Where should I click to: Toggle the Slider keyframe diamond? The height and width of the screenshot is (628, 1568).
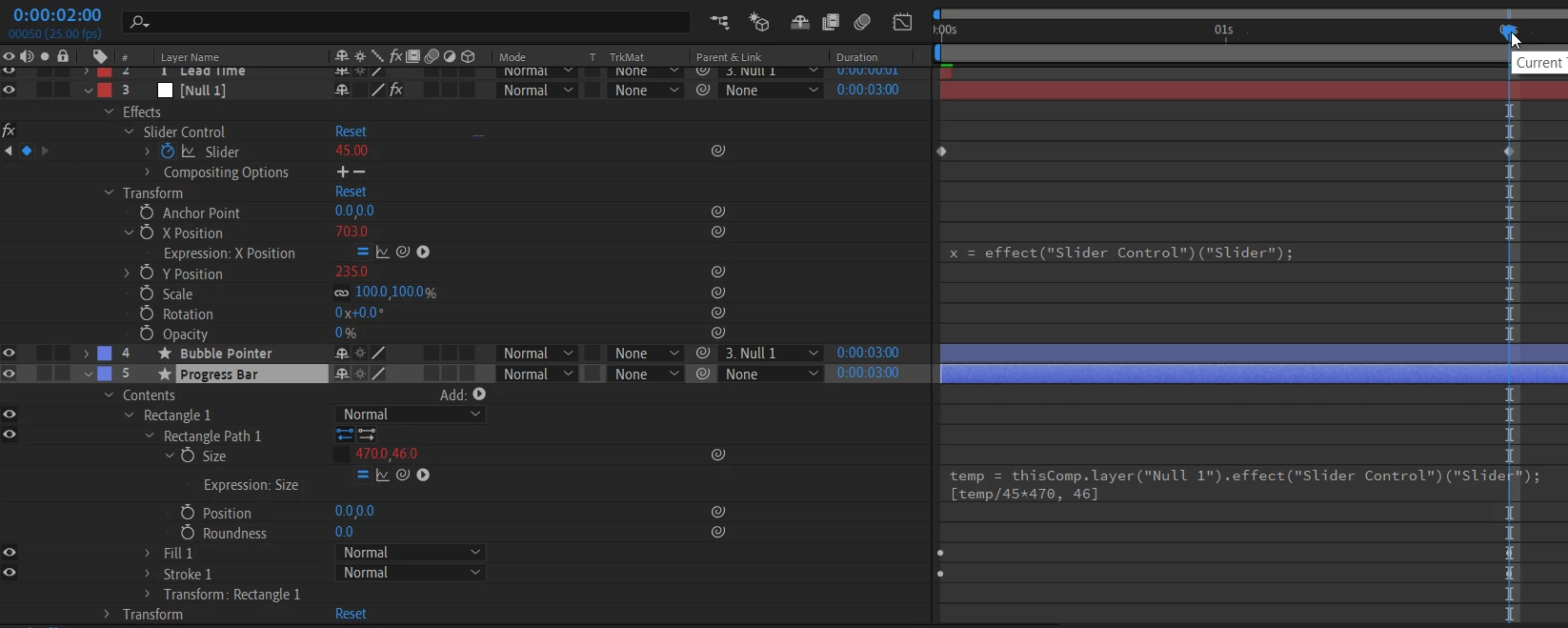tap(27, 151)
